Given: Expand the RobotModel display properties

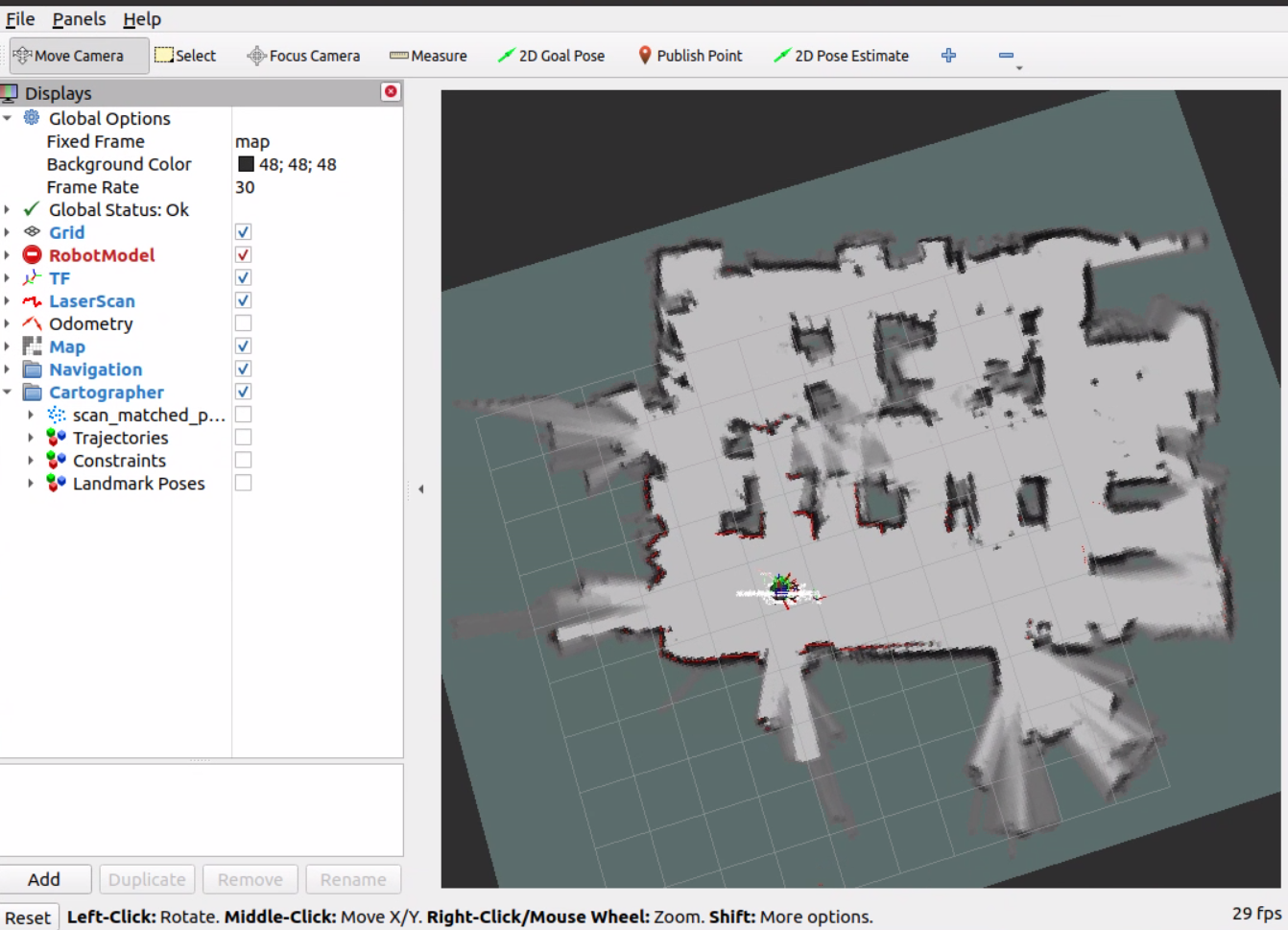Looking at the screenshot, I should pyautogui.click(x=9, y=254).
